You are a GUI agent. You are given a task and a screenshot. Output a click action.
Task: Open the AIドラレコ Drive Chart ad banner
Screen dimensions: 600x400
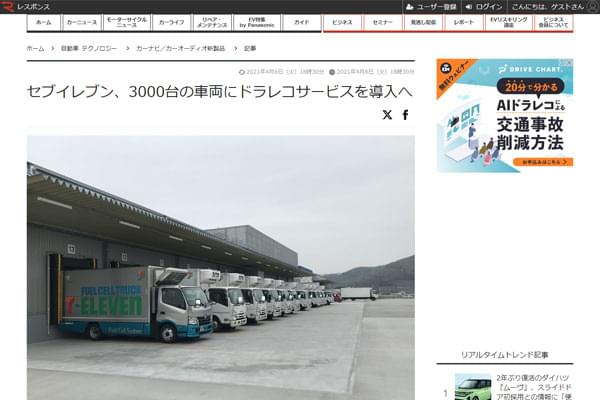coord(505,115)
